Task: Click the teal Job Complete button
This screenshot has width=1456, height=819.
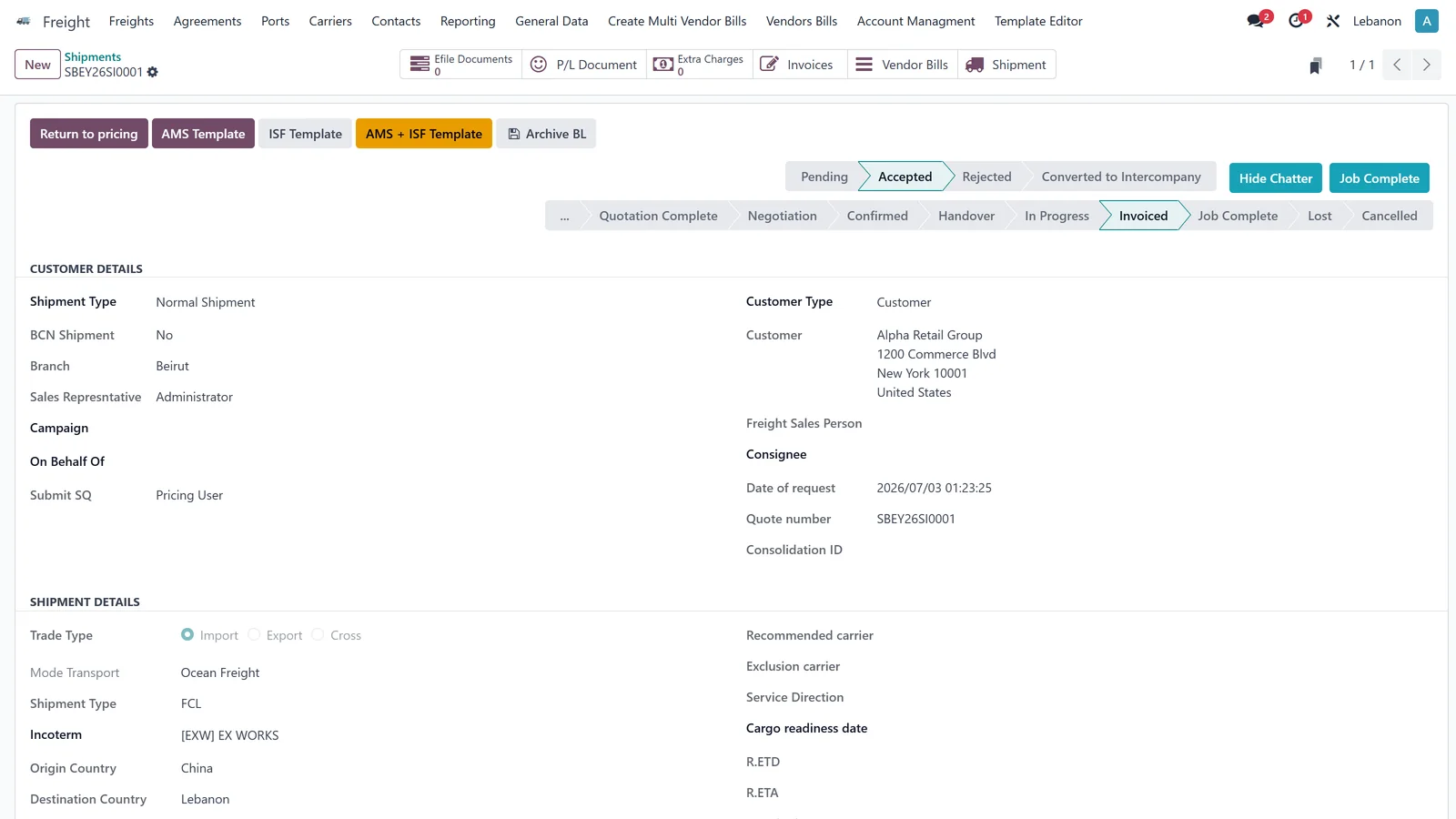Action: click(x=1380, y=178)
